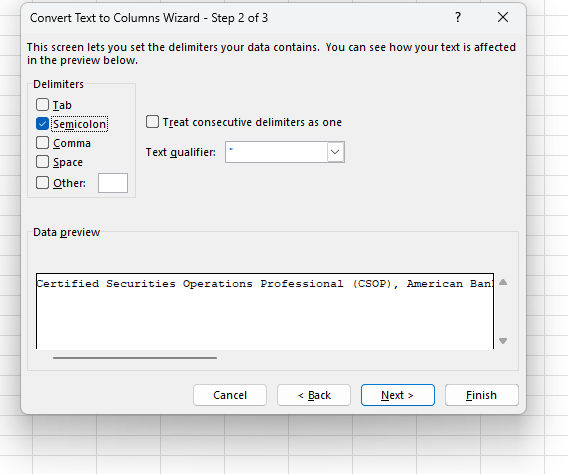568x474 pixels.
Task: Enable the Tab delimiter checkbox
Action: click(x=42, y=105)
